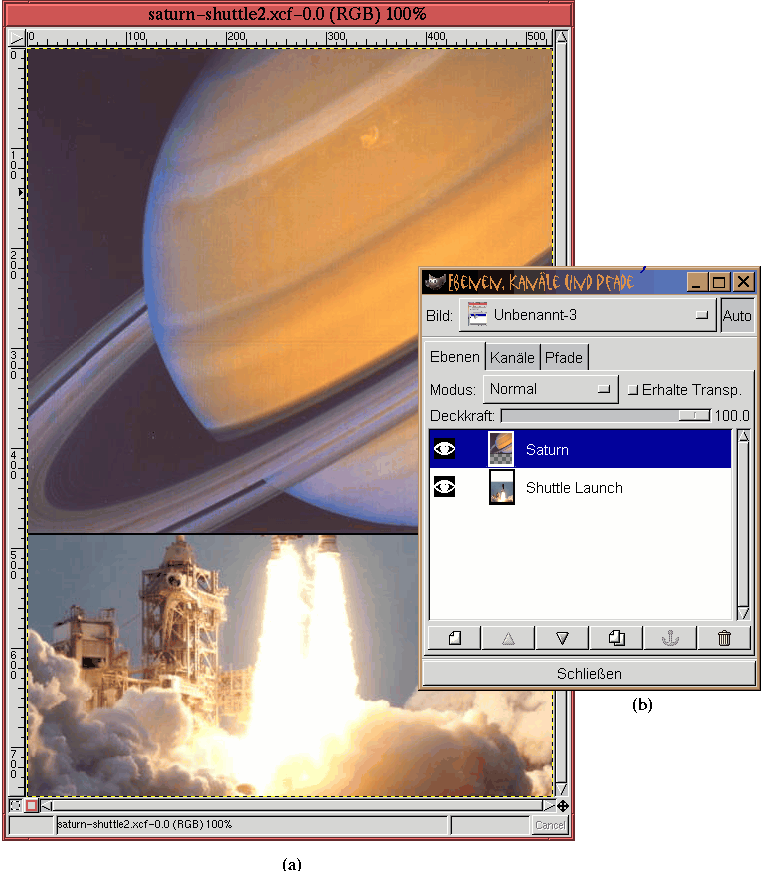
Task: Hide the Saturn layer via eye icon
Action: (444, 450)
